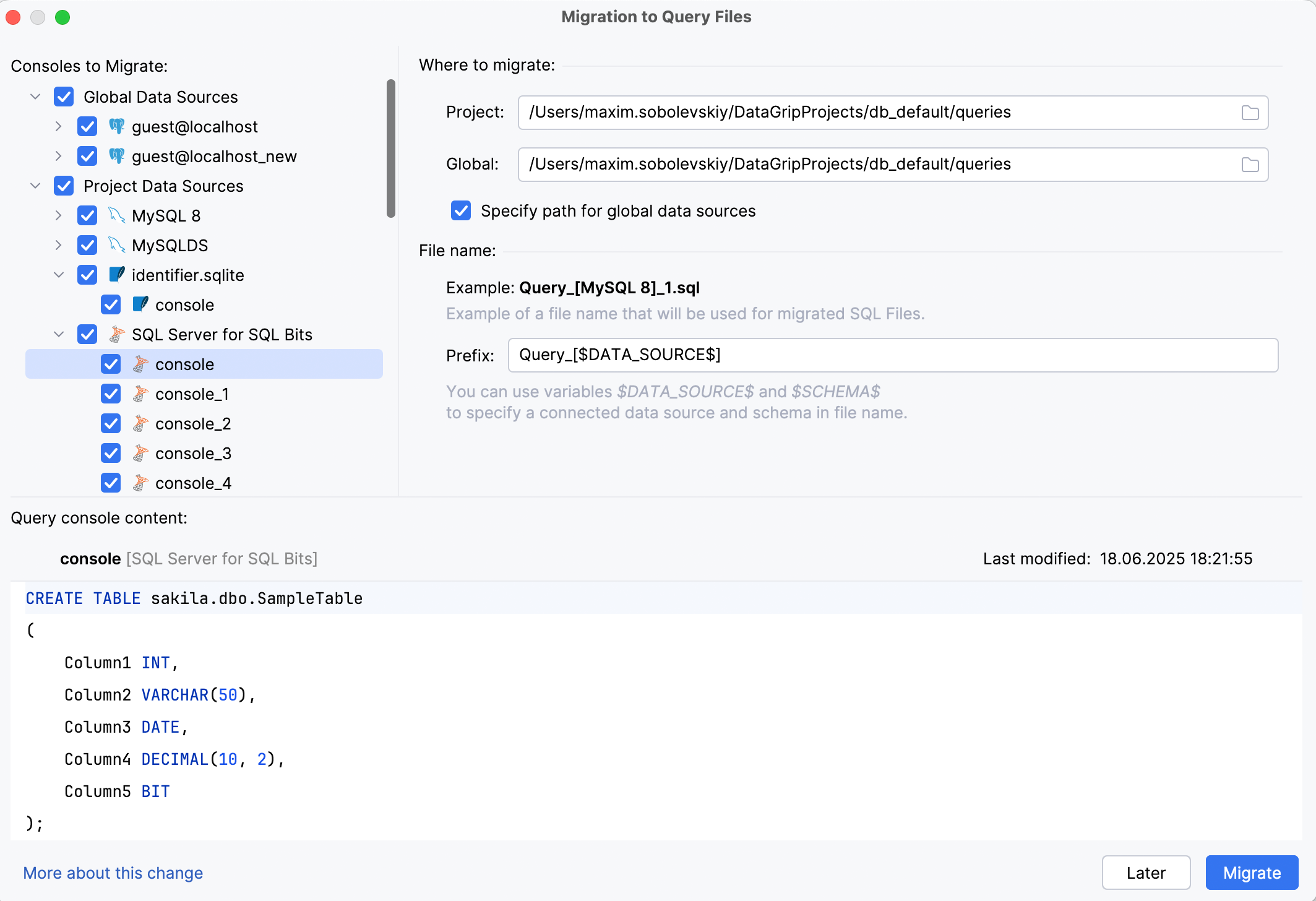Collapse the SQL Server for SQL Bits node
The height and width of the screenshot is (901, 1316).
coord(59,335)
